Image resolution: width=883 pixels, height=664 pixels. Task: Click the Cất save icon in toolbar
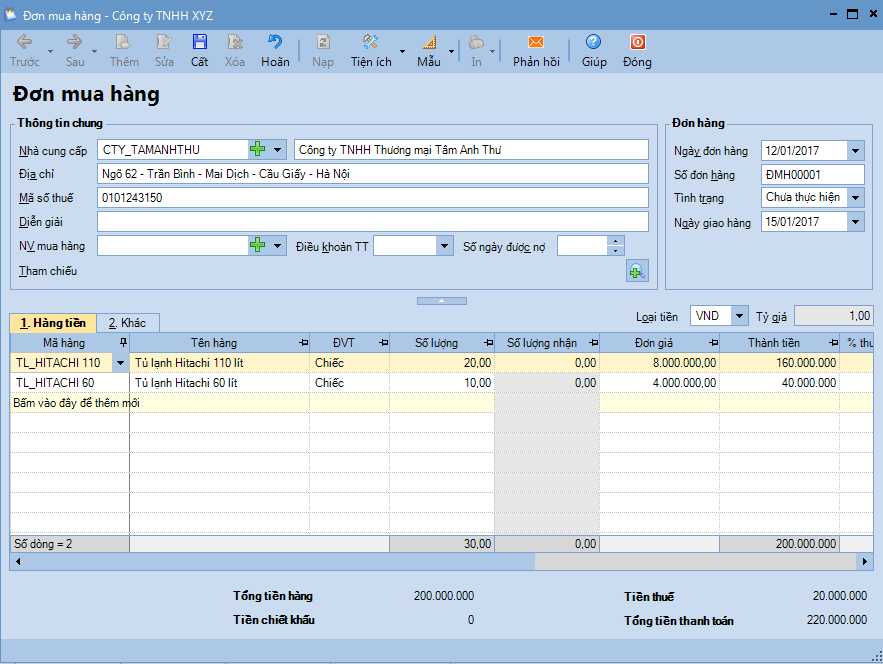pos(199,43)
